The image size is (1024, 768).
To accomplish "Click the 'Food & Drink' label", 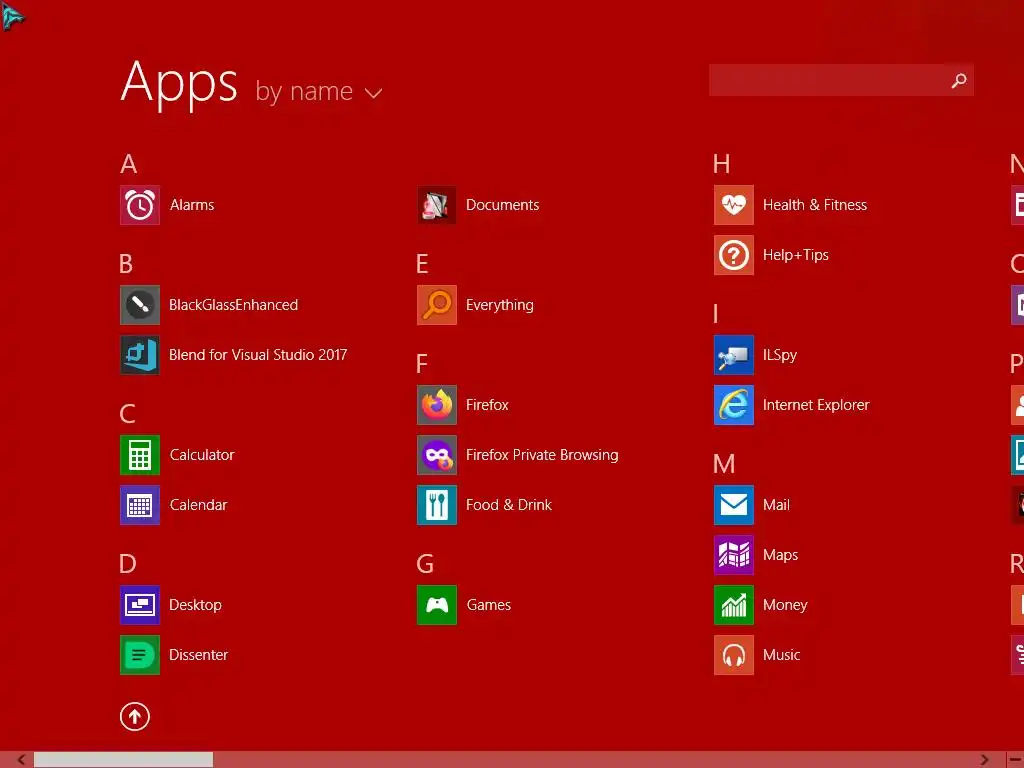I will tap(509, 505).
